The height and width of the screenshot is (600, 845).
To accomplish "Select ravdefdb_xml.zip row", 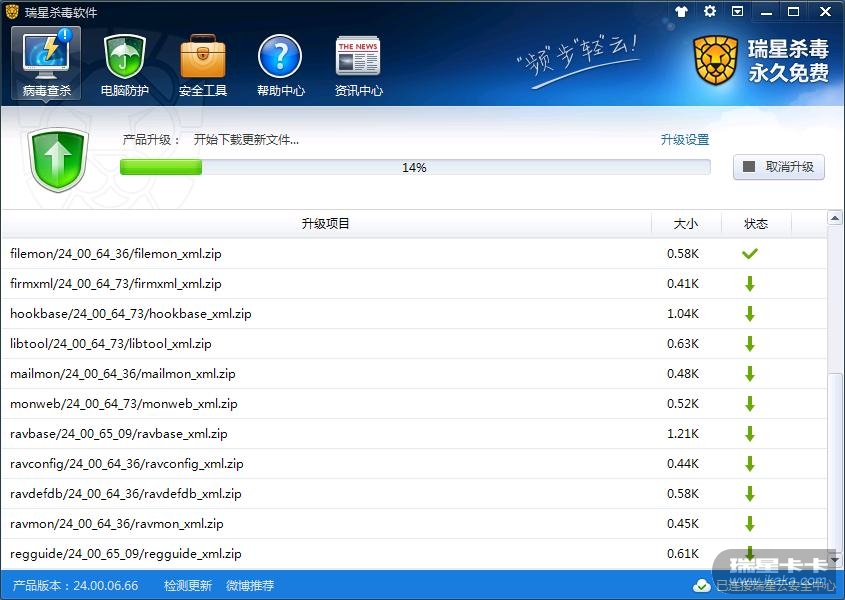I will 414,494.
